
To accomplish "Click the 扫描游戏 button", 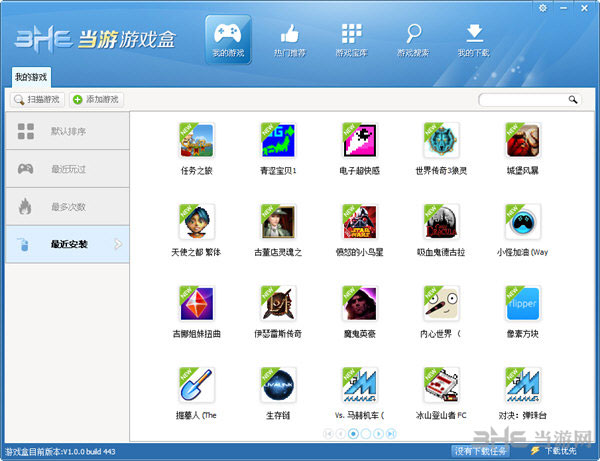I will click(37, 100).
